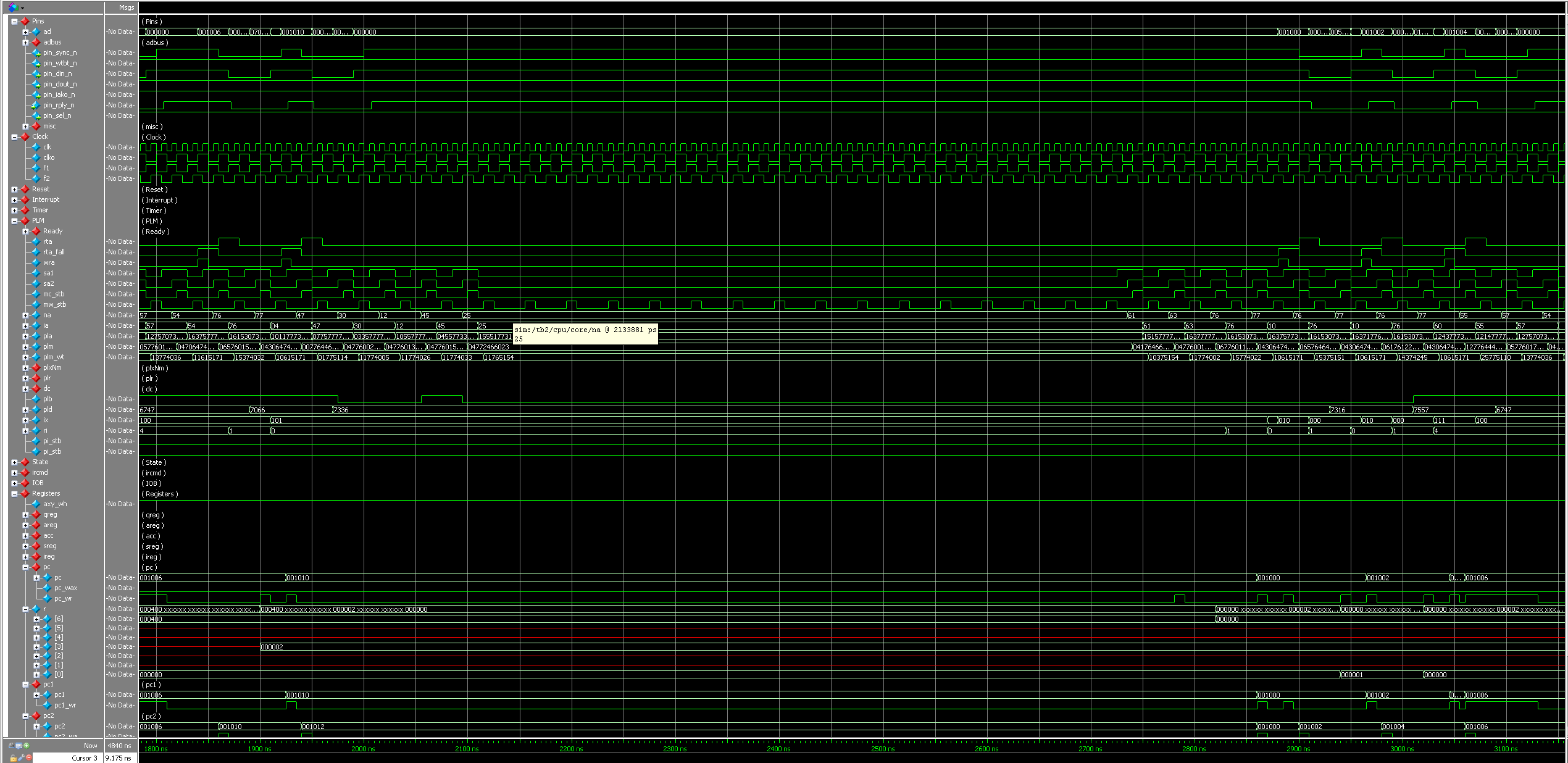
Task: Click the Msgs column header
Action: [126, 7]
